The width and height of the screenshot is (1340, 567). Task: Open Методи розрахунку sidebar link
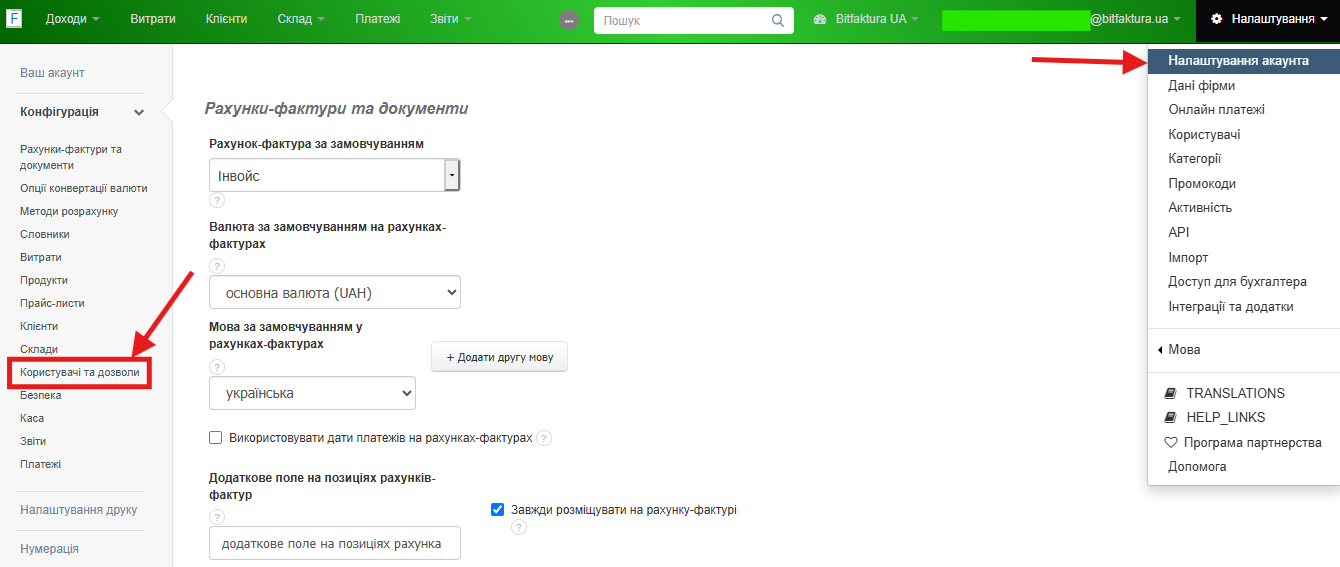69,211
